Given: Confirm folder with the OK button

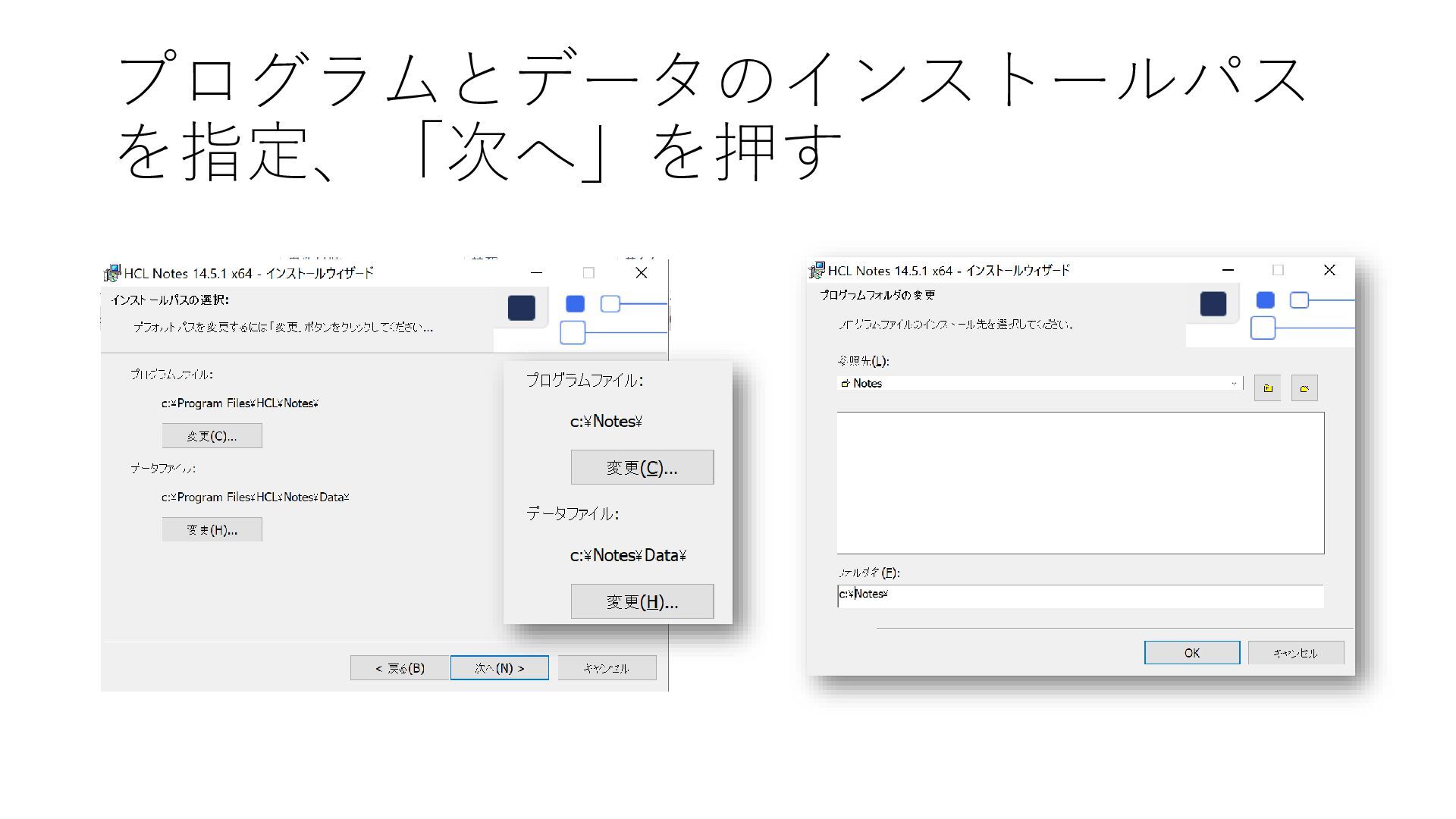Looking at the screenshot, I should (x=1191, y=653).
